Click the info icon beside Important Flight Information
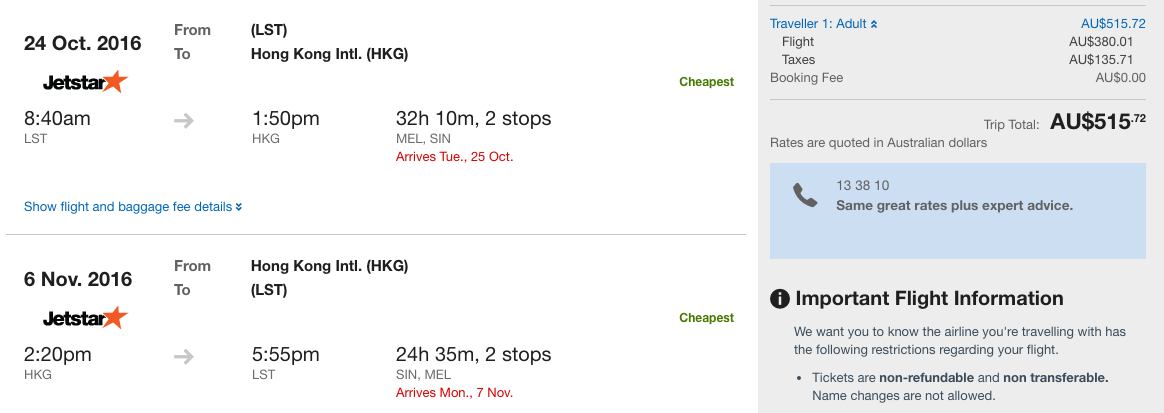The height and width of the screenshot is (413, 1164). pos(779,299)
